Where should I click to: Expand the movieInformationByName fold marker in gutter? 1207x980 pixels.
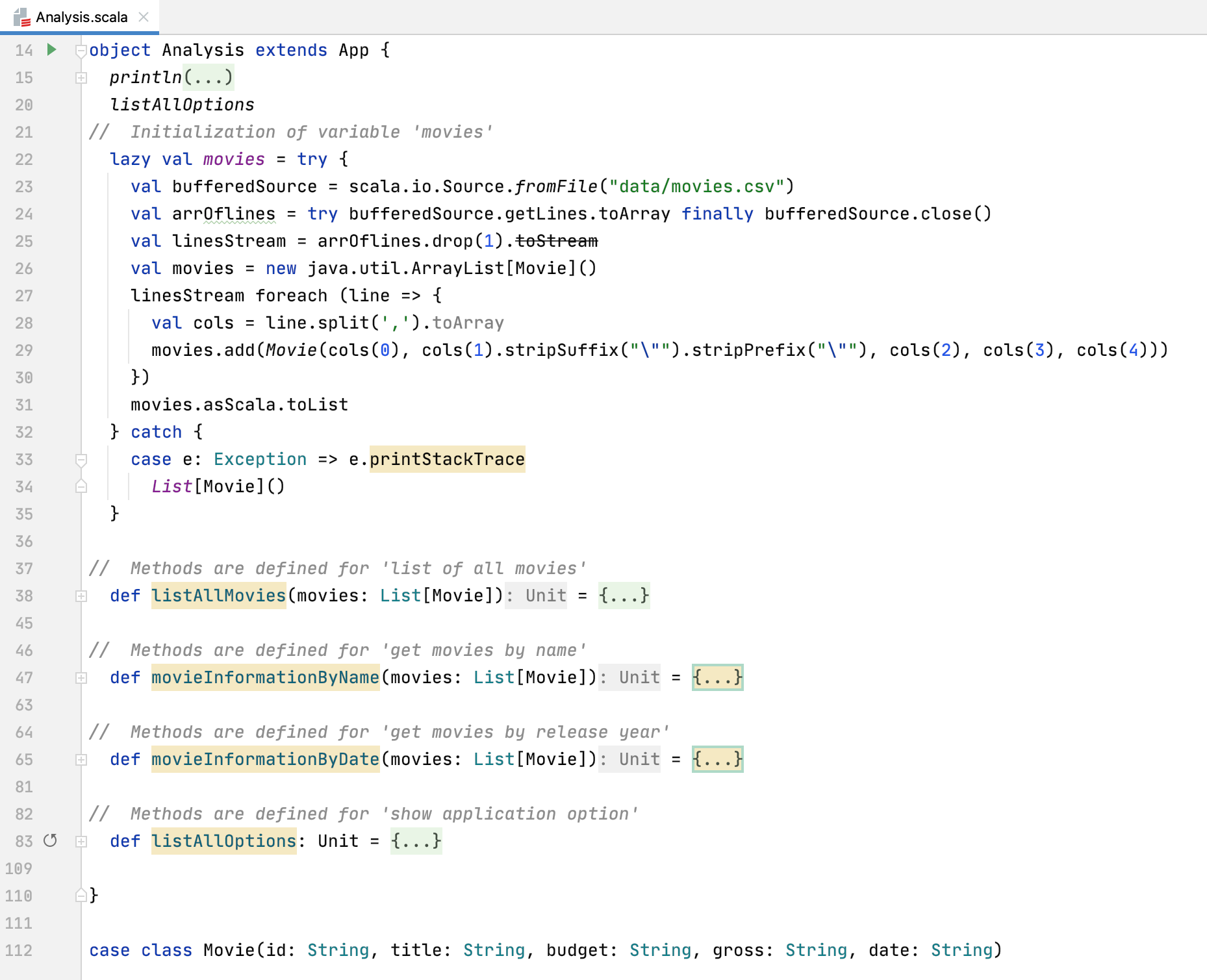(81, 678)
